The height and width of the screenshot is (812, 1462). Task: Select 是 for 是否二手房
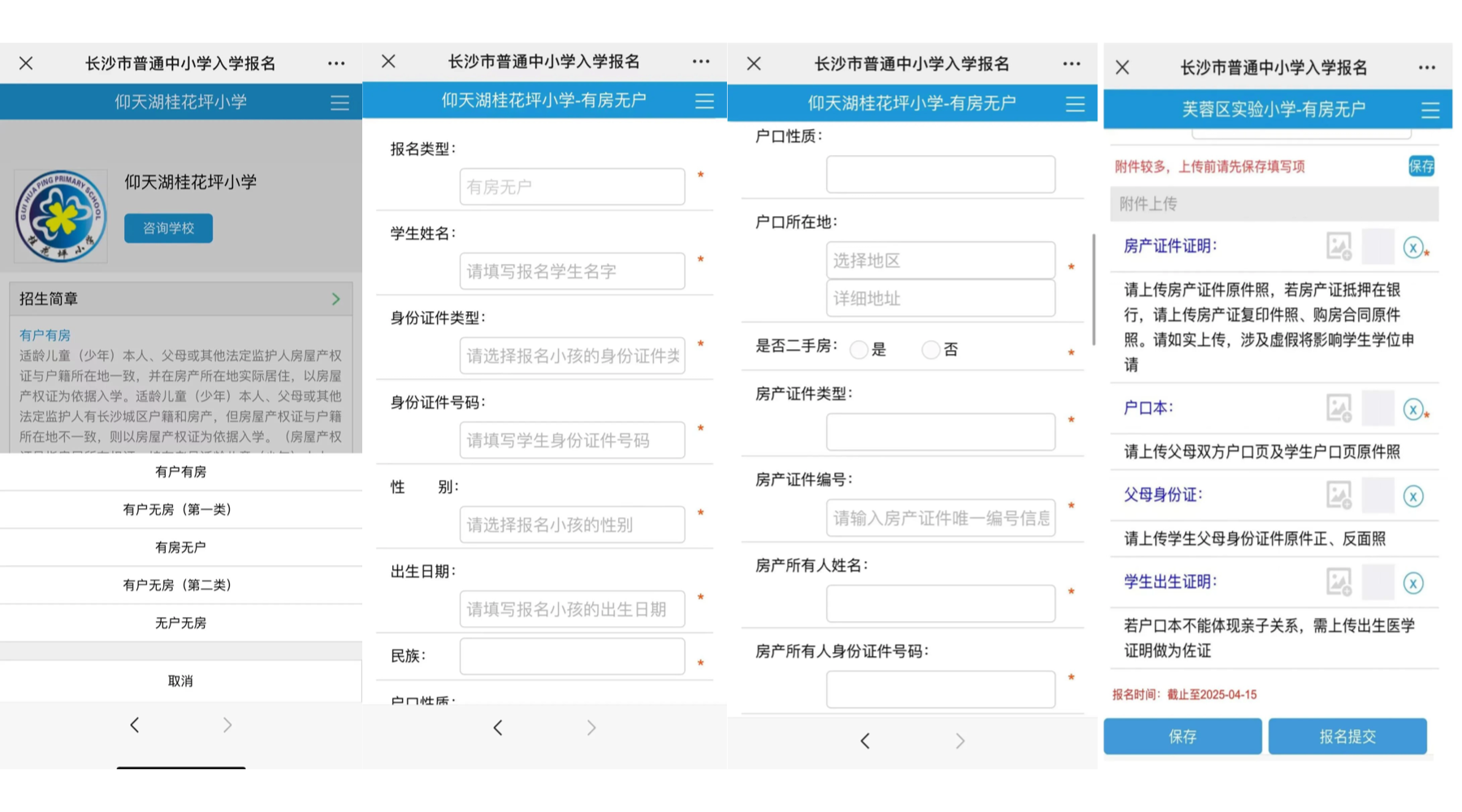click(859, 350)
